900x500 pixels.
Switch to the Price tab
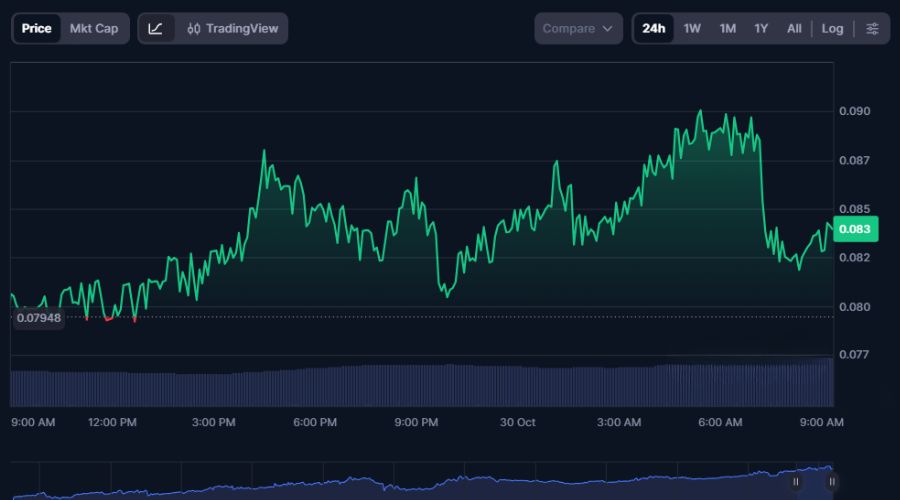click(x=36, y=29)
